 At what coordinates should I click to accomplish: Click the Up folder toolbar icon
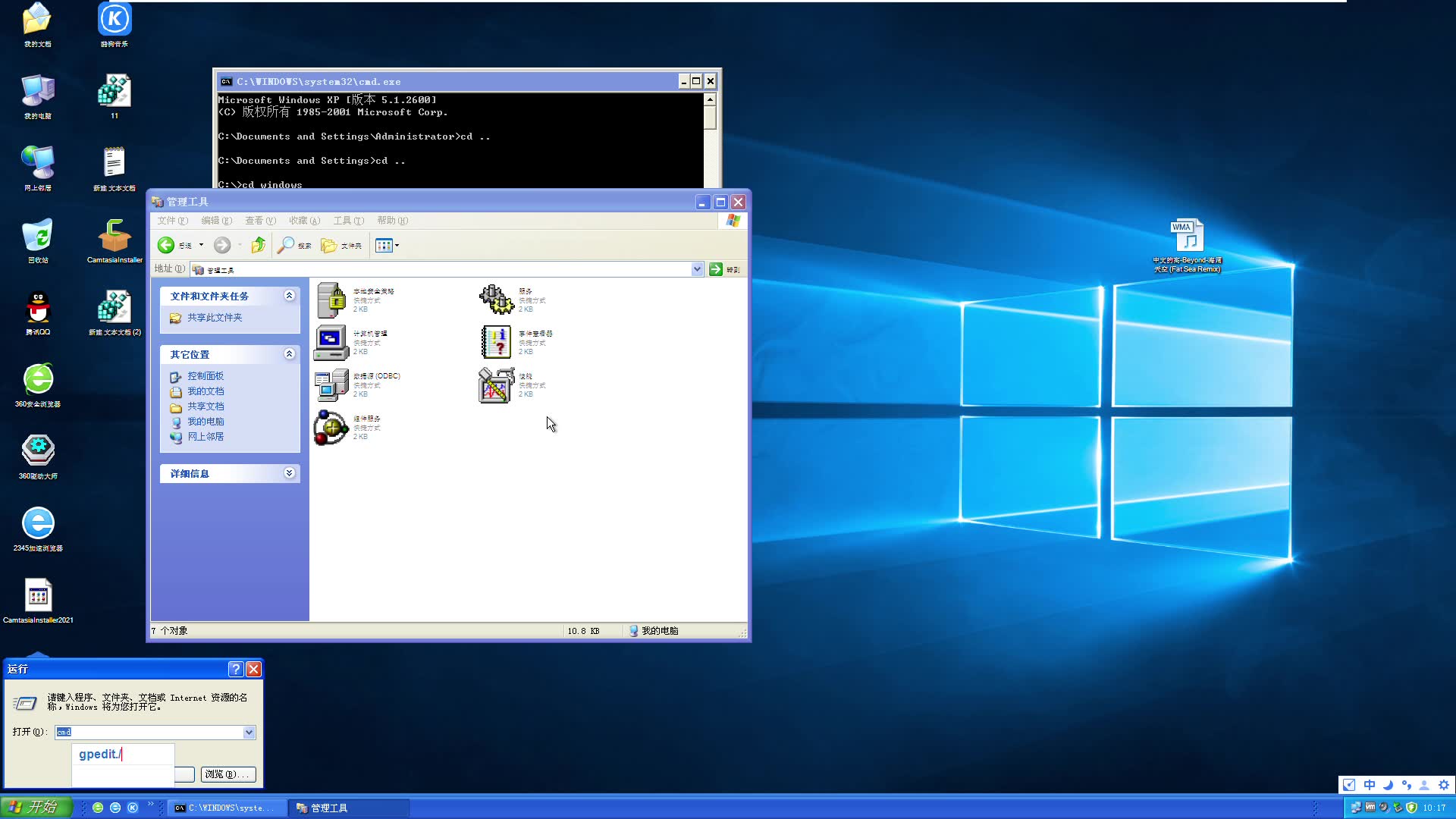click(259, 245)
